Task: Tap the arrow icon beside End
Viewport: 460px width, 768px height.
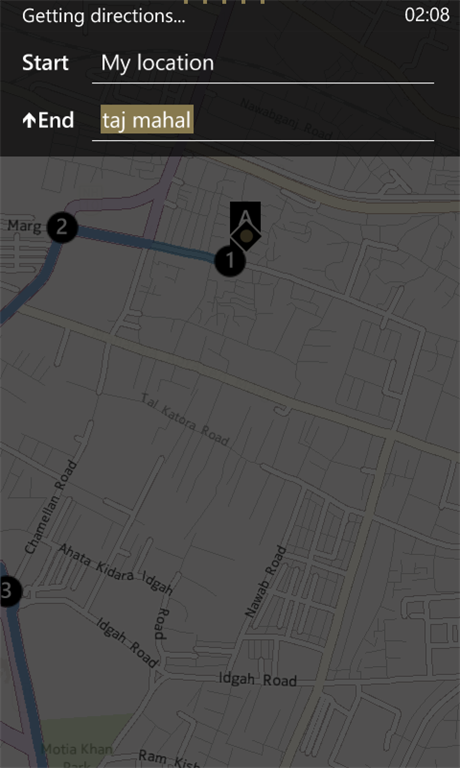Action: click(29, 121)
